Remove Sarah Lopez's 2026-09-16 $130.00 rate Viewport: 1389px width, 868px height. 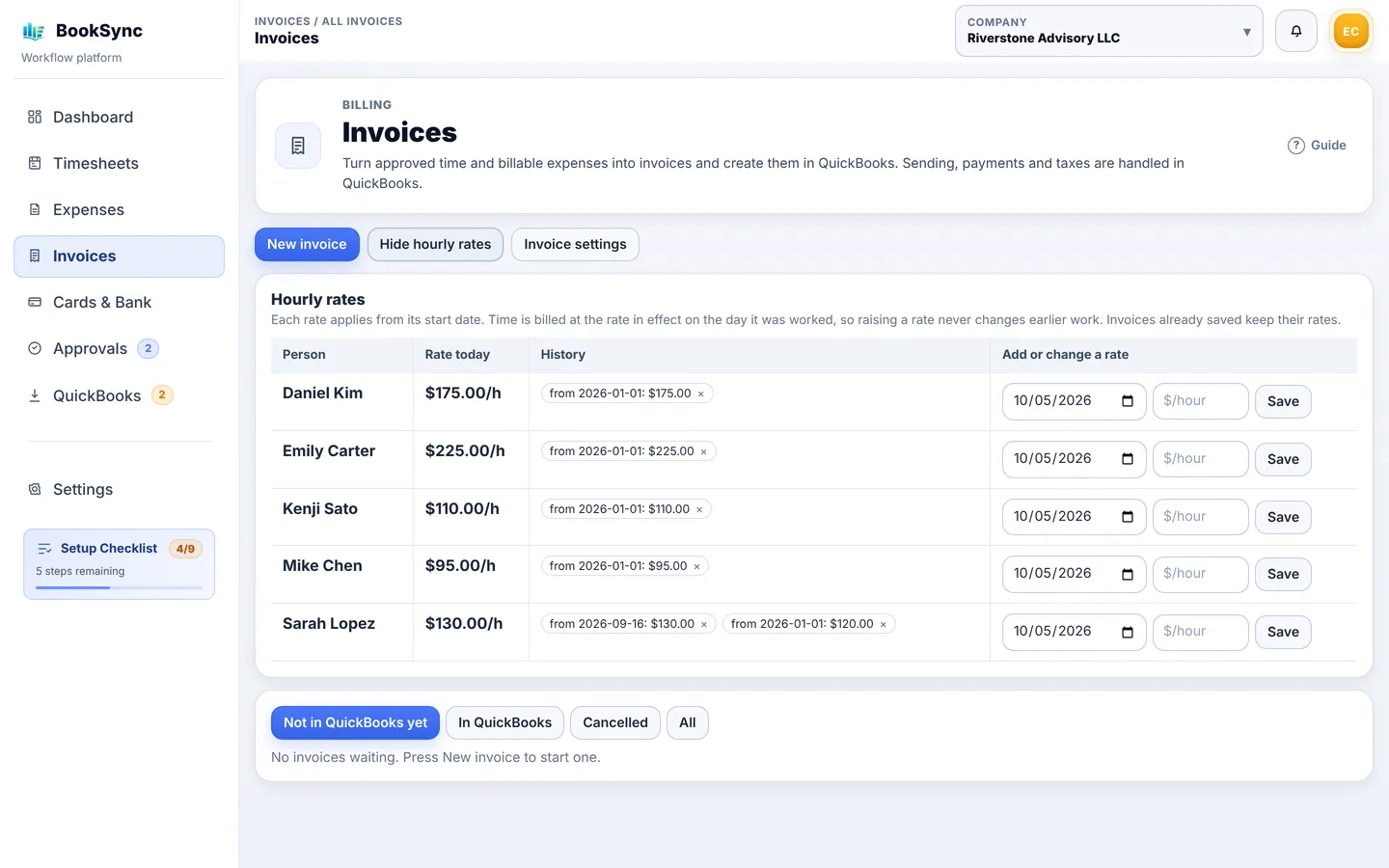(x=704, y=625)
